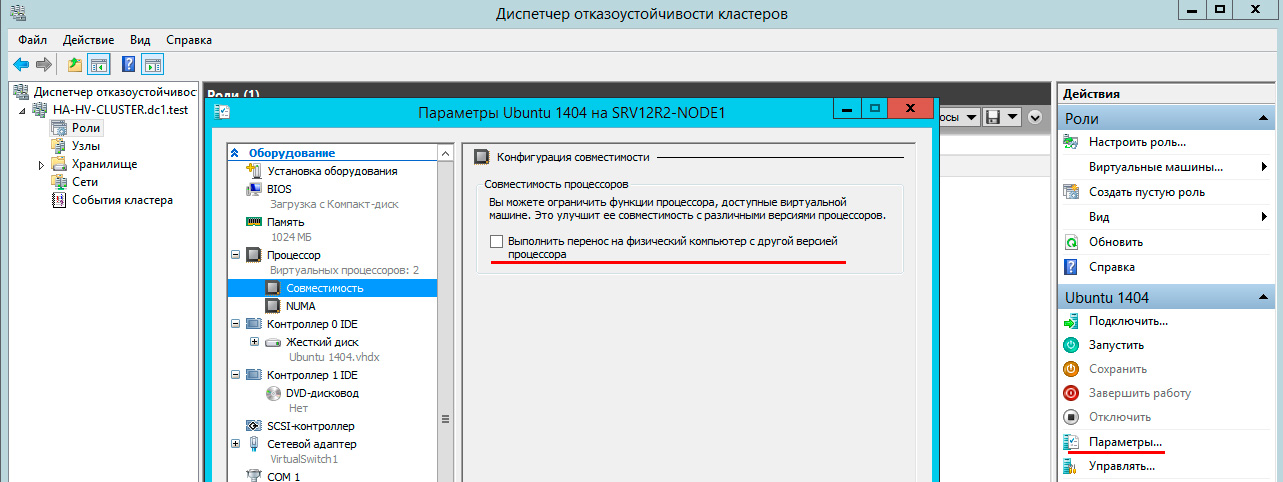Click the Ubuntu 1404.vhdx text under Жесткий диск
This screenshot has height=482, width=1283.
point(334,358)
